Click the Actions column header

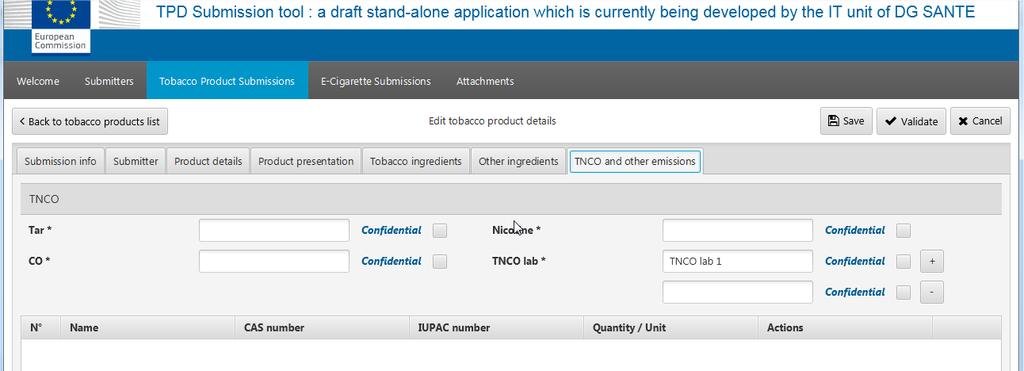[x=845, y=328]
